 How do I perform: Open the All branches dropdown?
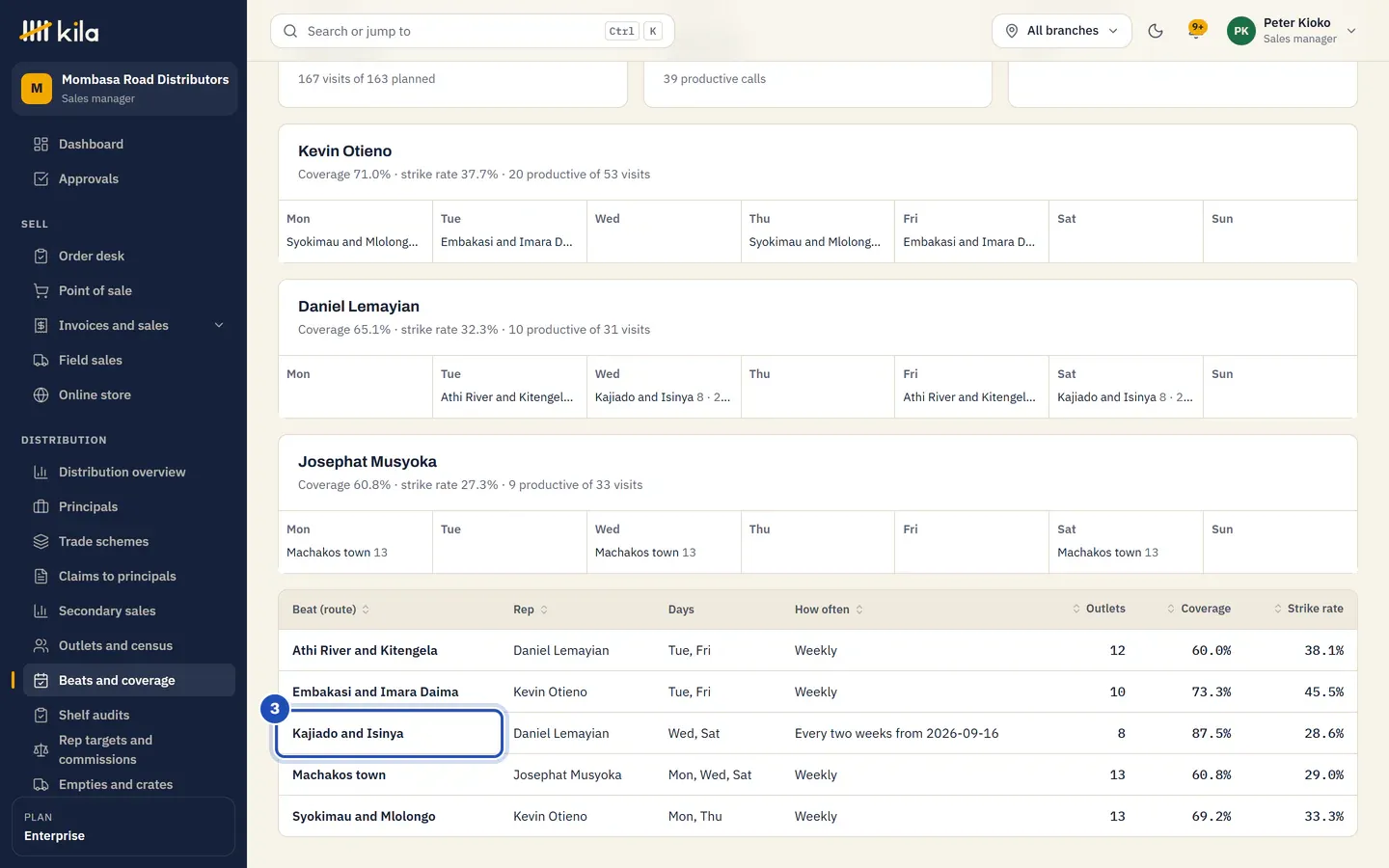pyautogui.click(x=1061, y=31)
